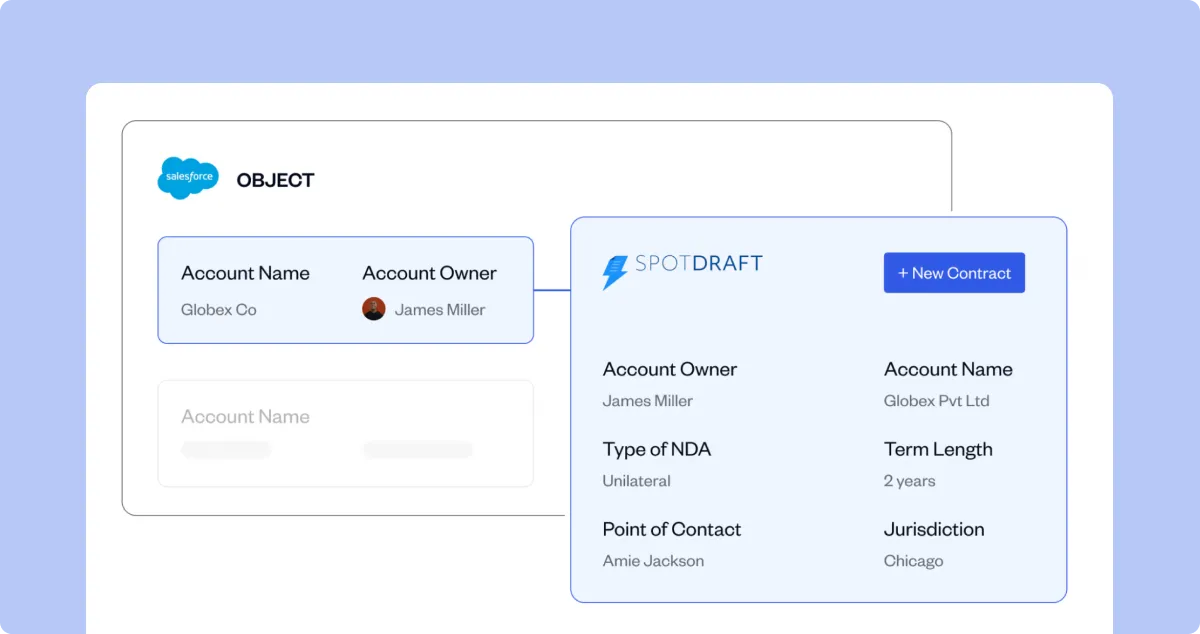Click the Point of Contact label
1200x634 pixels.
pyautogui.click(x=672, y=529)
